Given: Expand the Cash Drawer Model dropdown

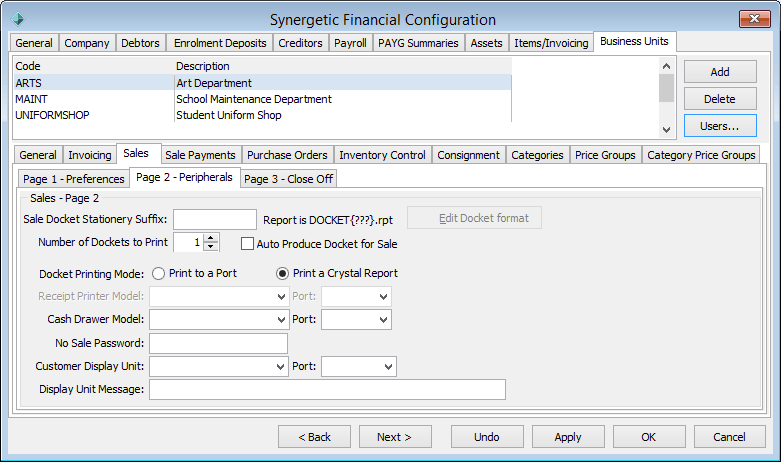Looking at the screenshot, I should coord(281,320).
